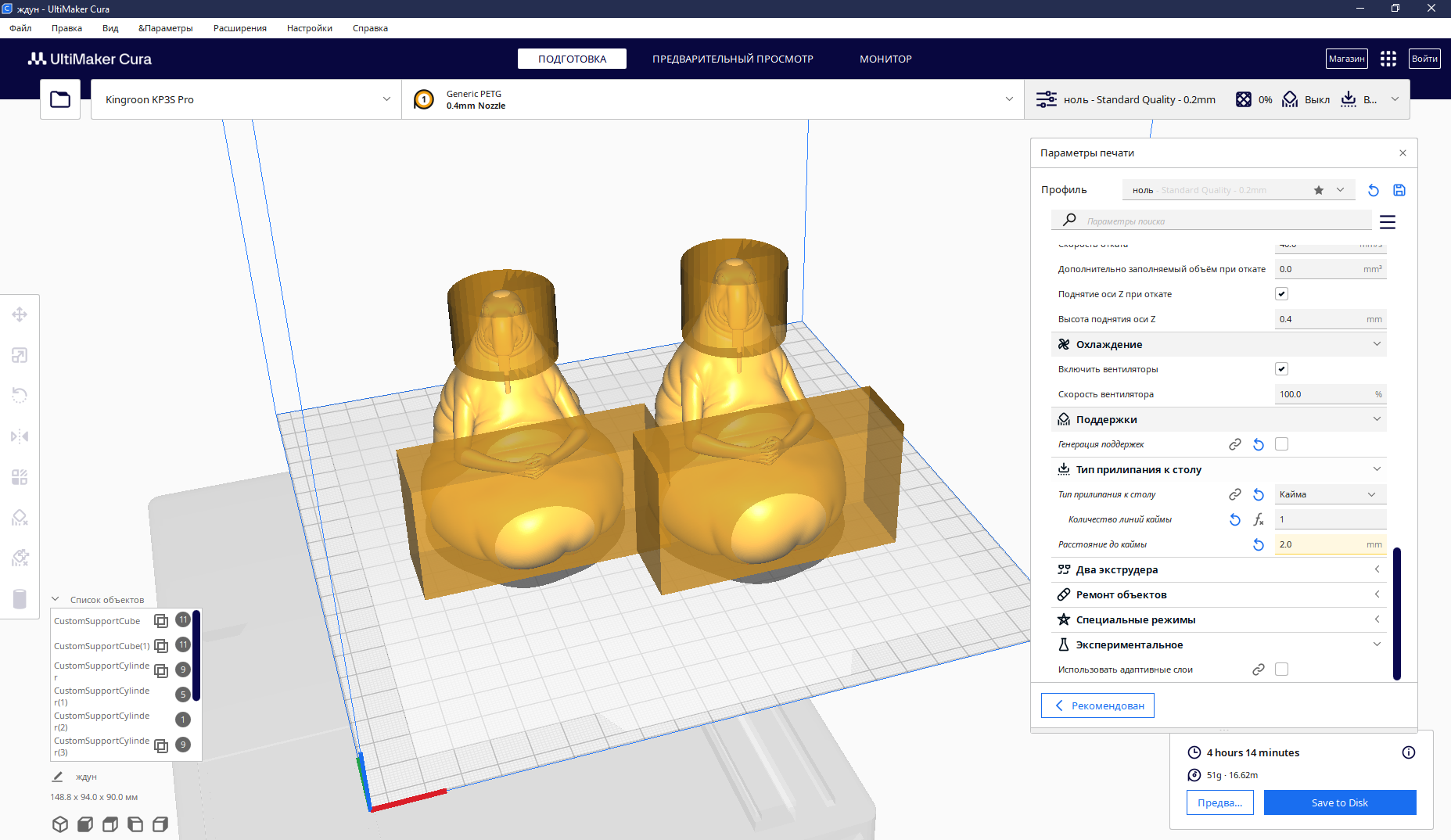Click the 'Рекомендован' button

[x=1097, y=705]
